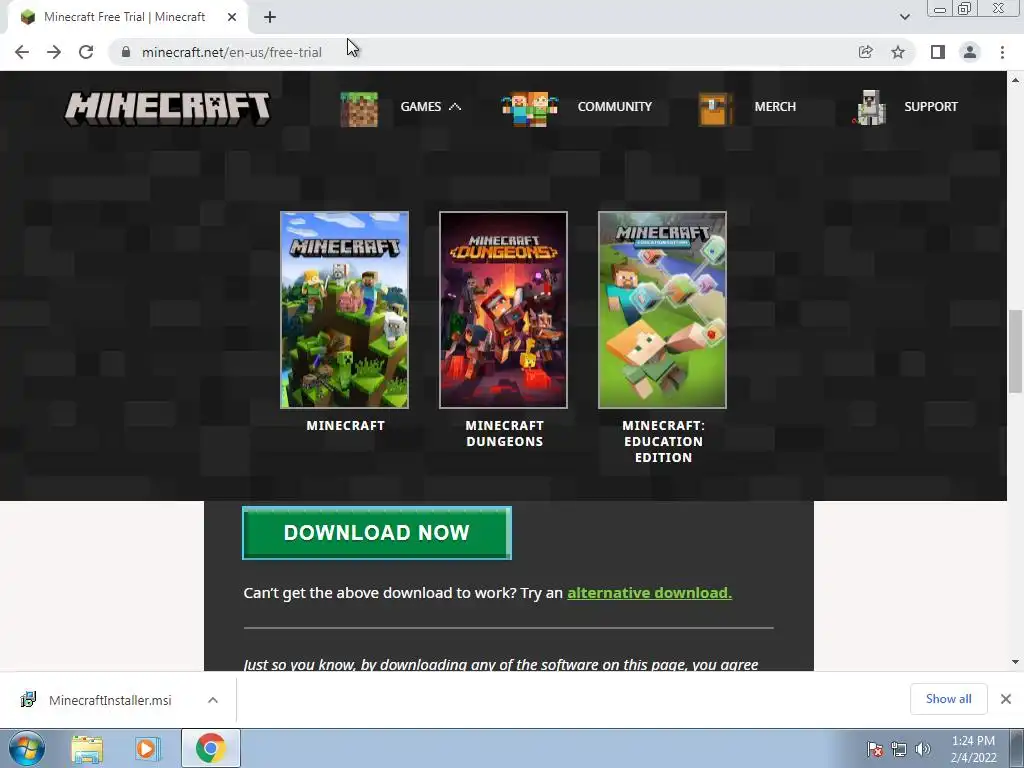
Task: Launch Windows Media Player from taskbar
Action: click(147, 748)
